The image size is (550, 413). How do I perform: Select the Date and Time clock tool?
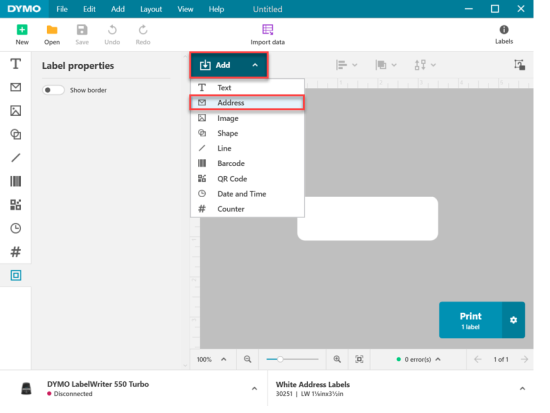pos(15,228)
